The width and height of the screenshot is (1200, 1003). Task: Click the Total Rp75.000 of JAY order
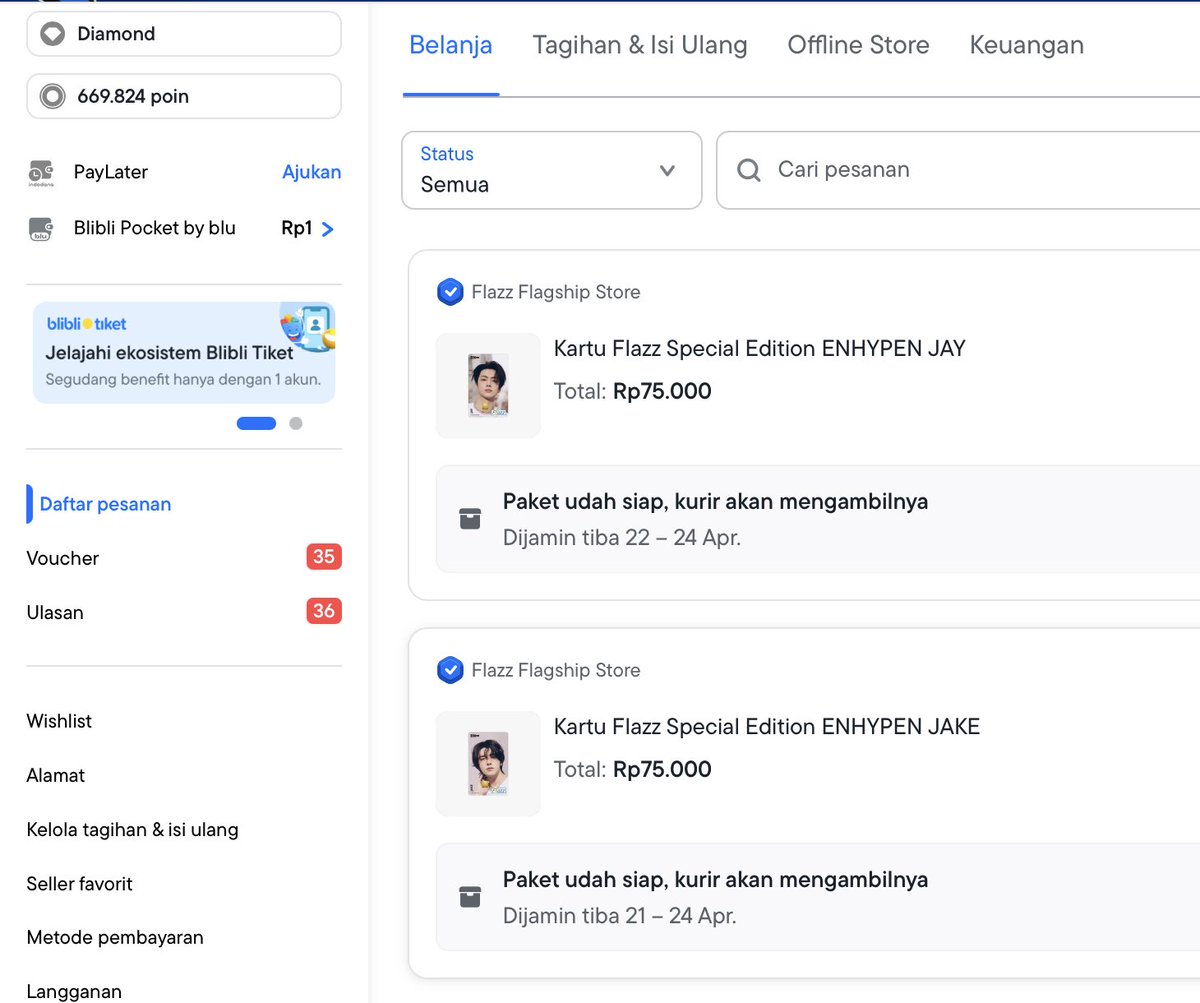click(633, 391)
